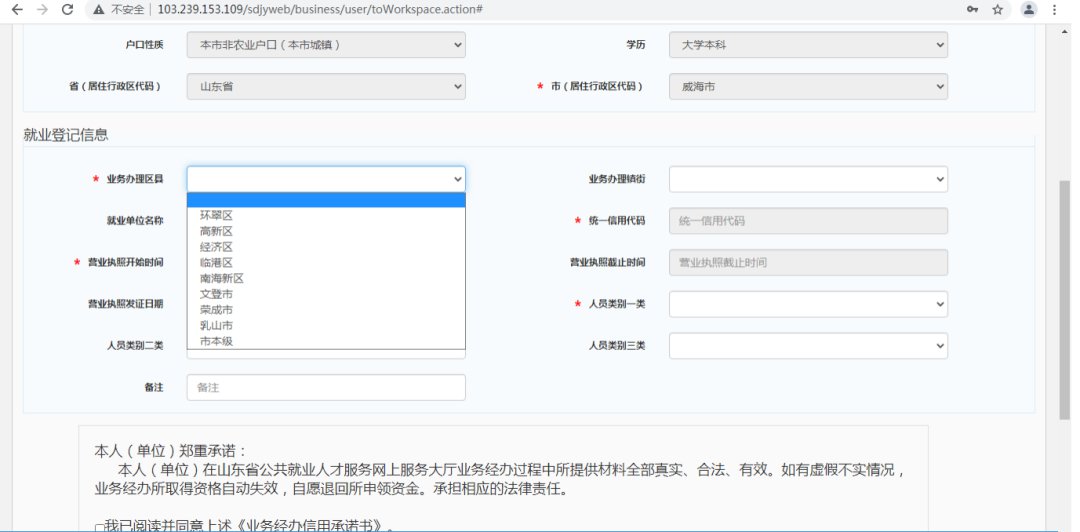Bookmark this page with the star icon
This screenshot has height=532, width=1080.
(x=997, y=9)
